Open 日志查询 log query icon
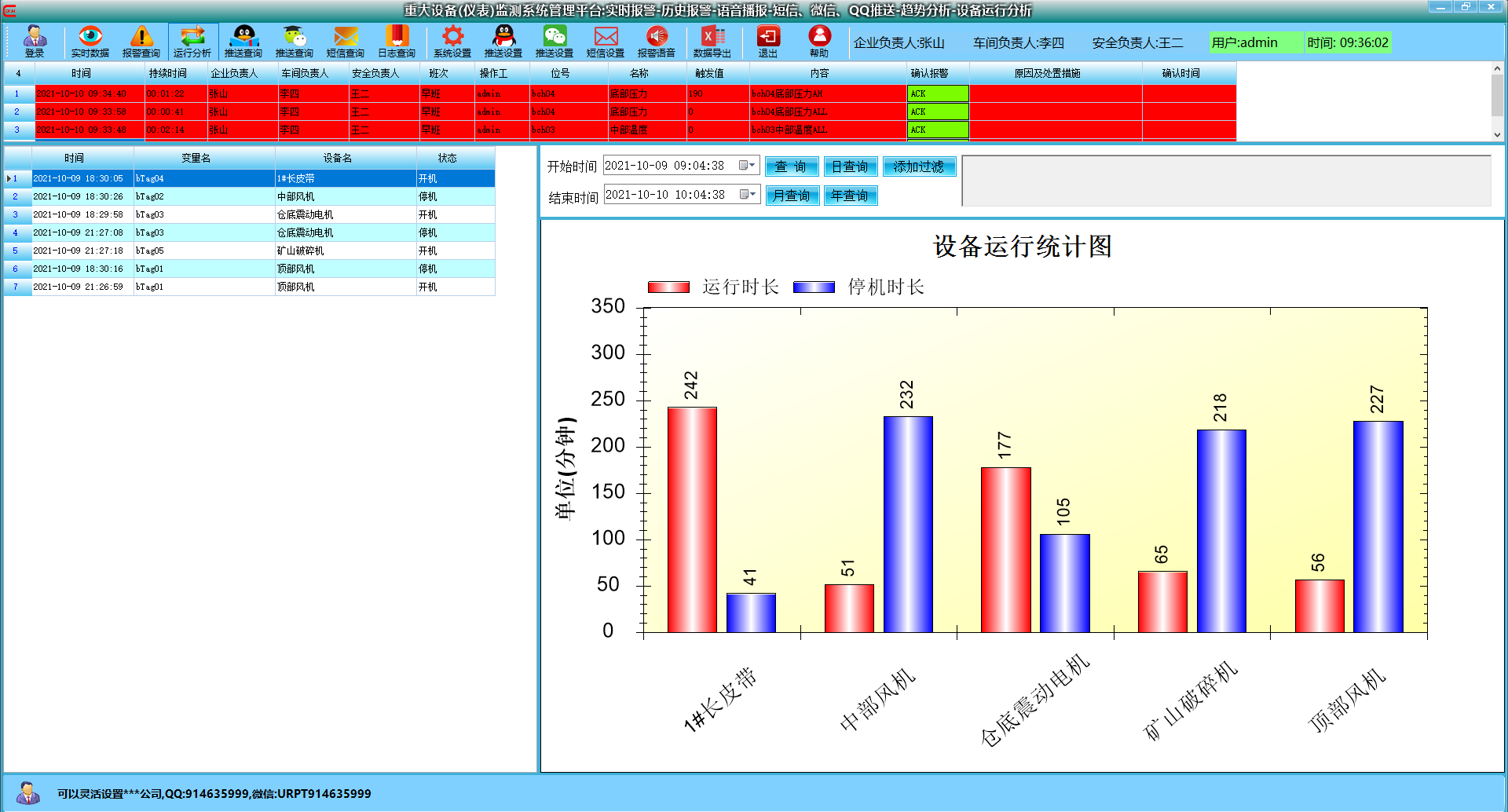This screenshot has width=1508, height=812. coord(397,42)
